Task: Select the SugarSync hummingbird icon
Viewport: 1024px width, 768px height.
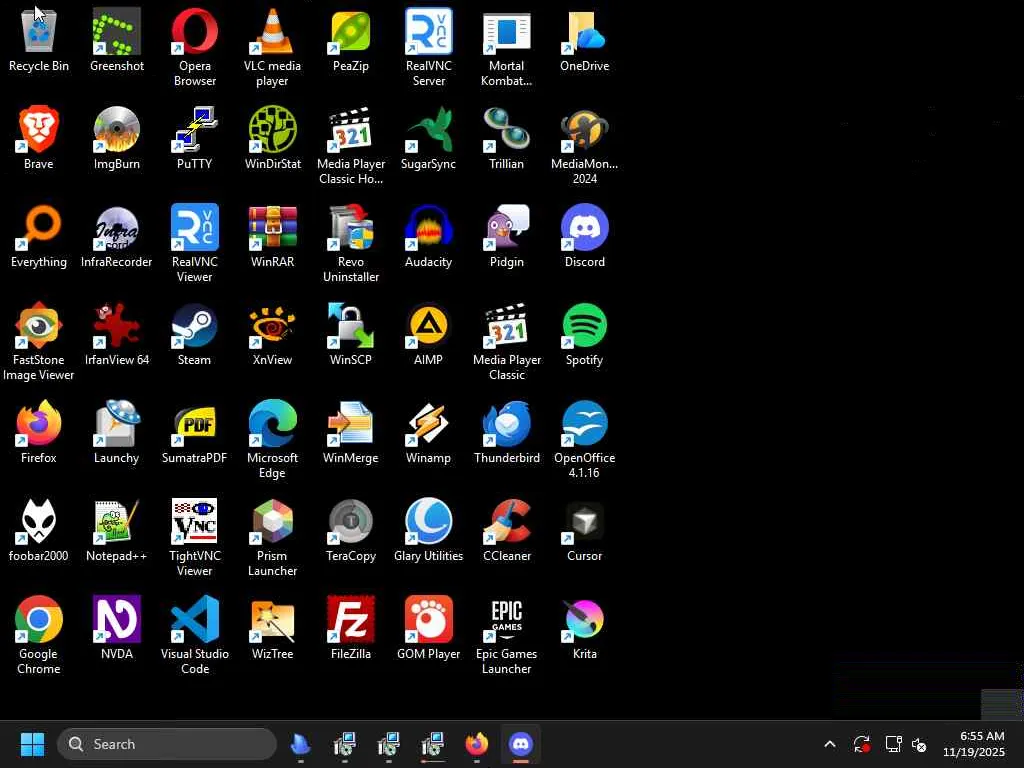Action: (428, 129)
